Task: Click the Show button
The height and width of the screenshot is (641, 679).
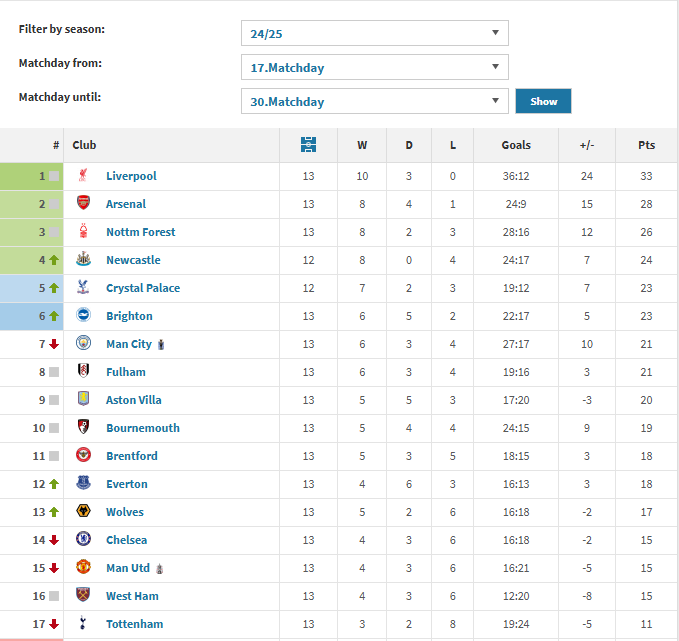Action: click(x=543, y=101)
